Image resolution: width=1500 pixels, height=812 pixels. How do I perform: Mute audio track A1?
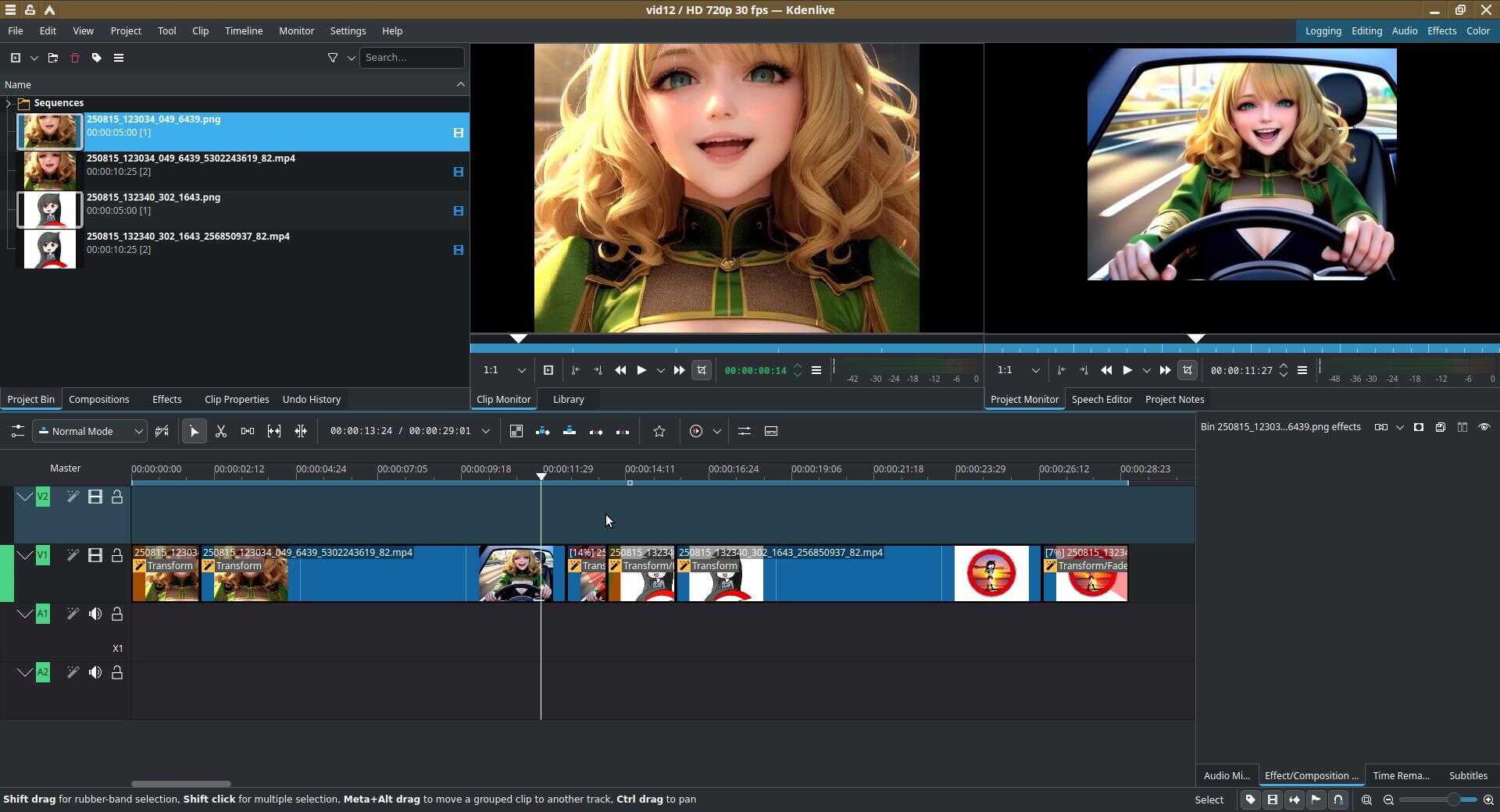pos(95,614)
